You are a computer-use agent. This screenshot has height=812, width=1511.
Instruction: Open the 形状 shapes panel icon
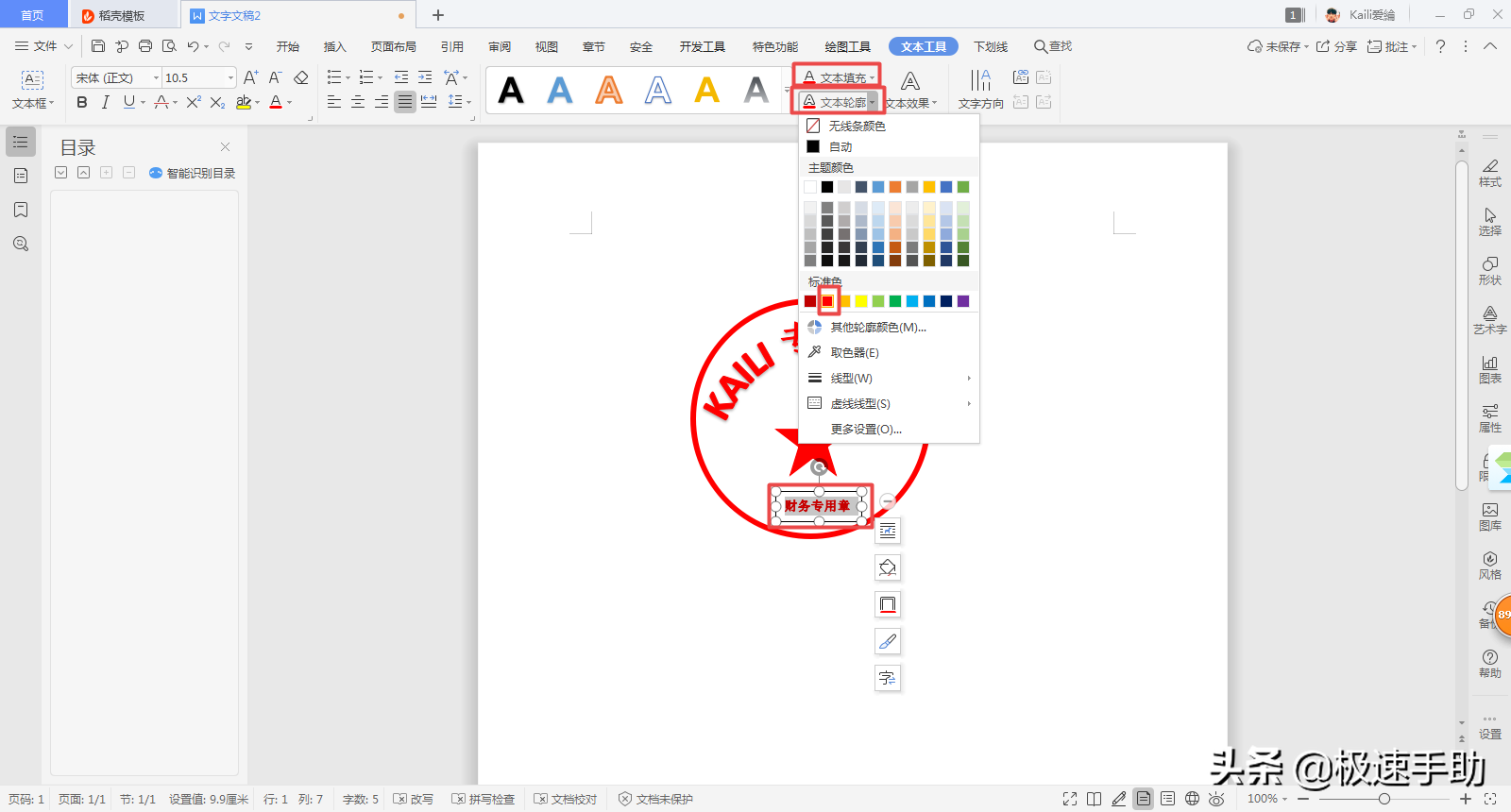(x=1489, y=271)
